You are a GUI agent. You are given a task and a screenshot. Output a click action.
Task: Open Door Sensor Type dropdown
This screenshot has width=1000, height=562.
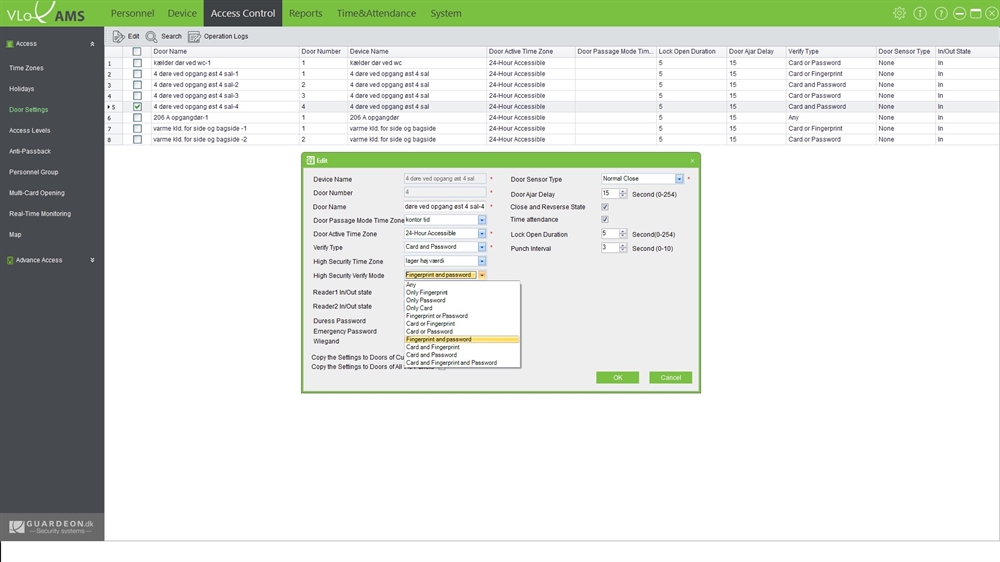pyautogui.click(x=679, y=179)
